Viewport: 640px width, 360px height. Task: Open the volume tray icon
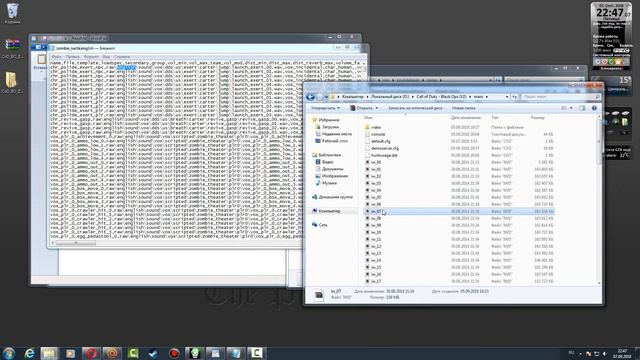point(605,353)
